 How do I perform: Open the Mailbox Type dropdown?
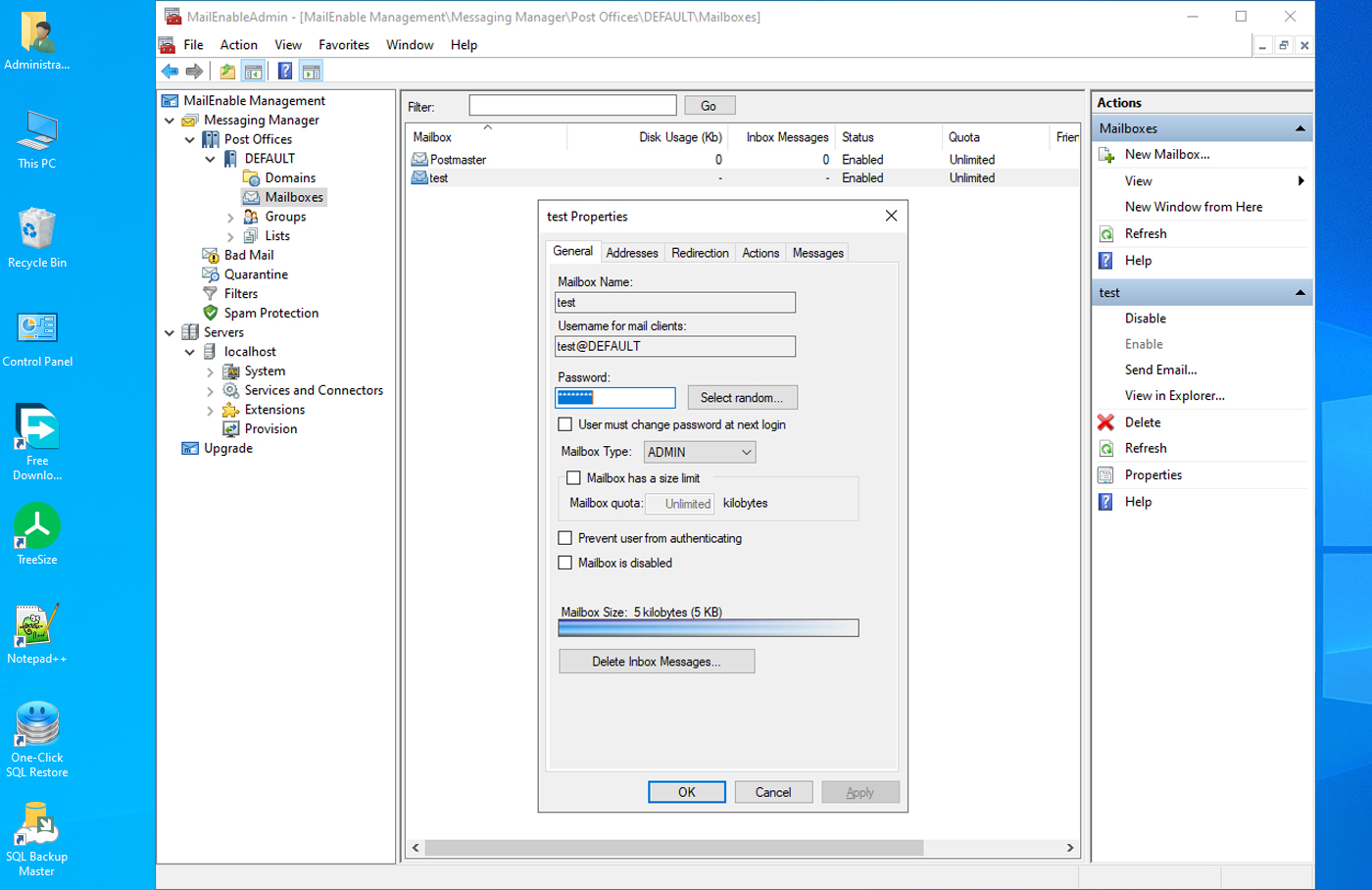(x=700, y=452)
